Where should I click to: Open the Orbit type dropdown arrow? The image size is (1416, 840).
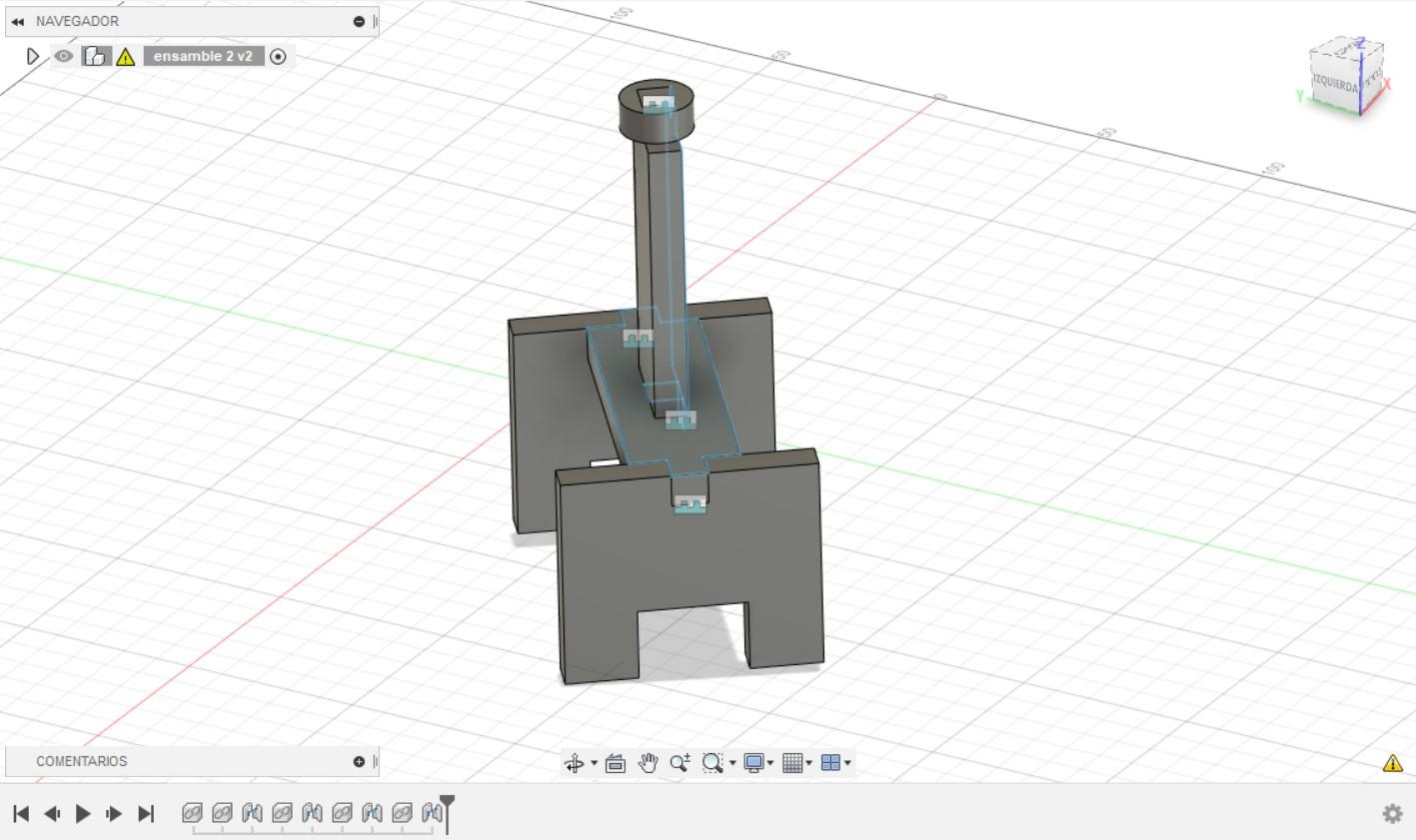coord(595,763)
